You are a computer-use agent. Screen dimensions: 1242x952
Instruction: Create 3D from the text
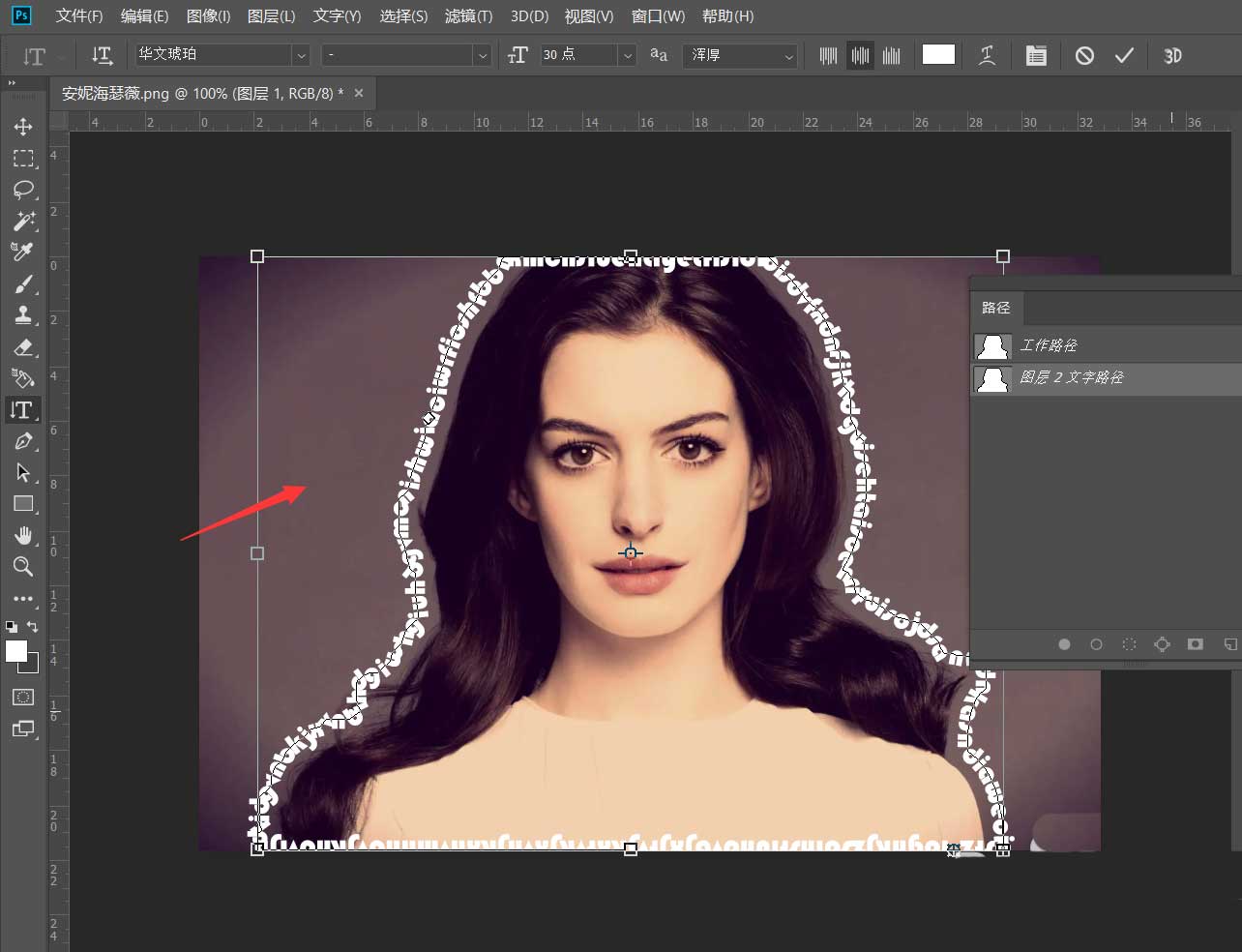coord(1172,55)
